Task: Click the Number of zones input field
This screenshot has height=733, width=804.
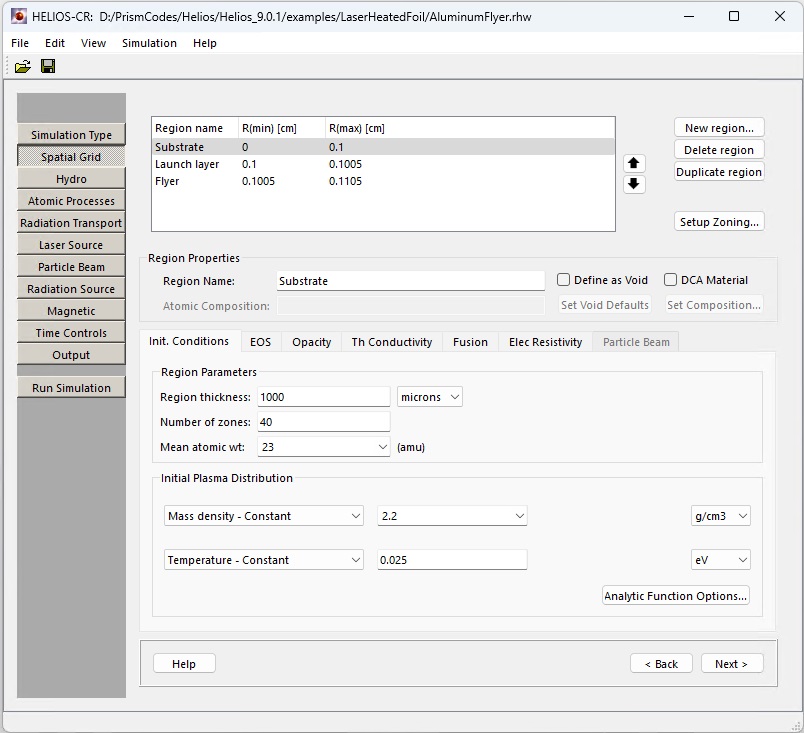Action: coord(323,422)
